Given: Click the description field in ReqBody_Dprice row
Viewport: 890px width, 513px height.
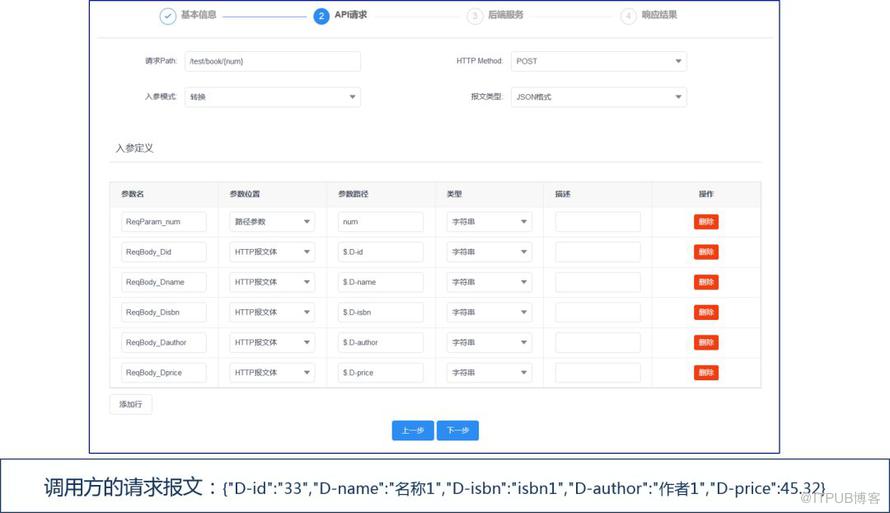Looking at the screenshot, I should click(598, 372).
